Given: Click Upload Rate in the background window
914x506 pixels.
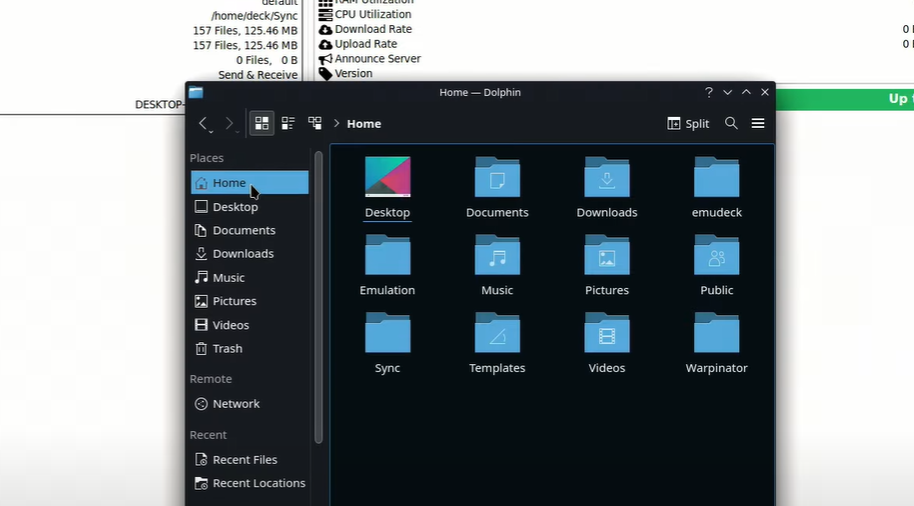Looking at the screenshot, I should (365, 44).
